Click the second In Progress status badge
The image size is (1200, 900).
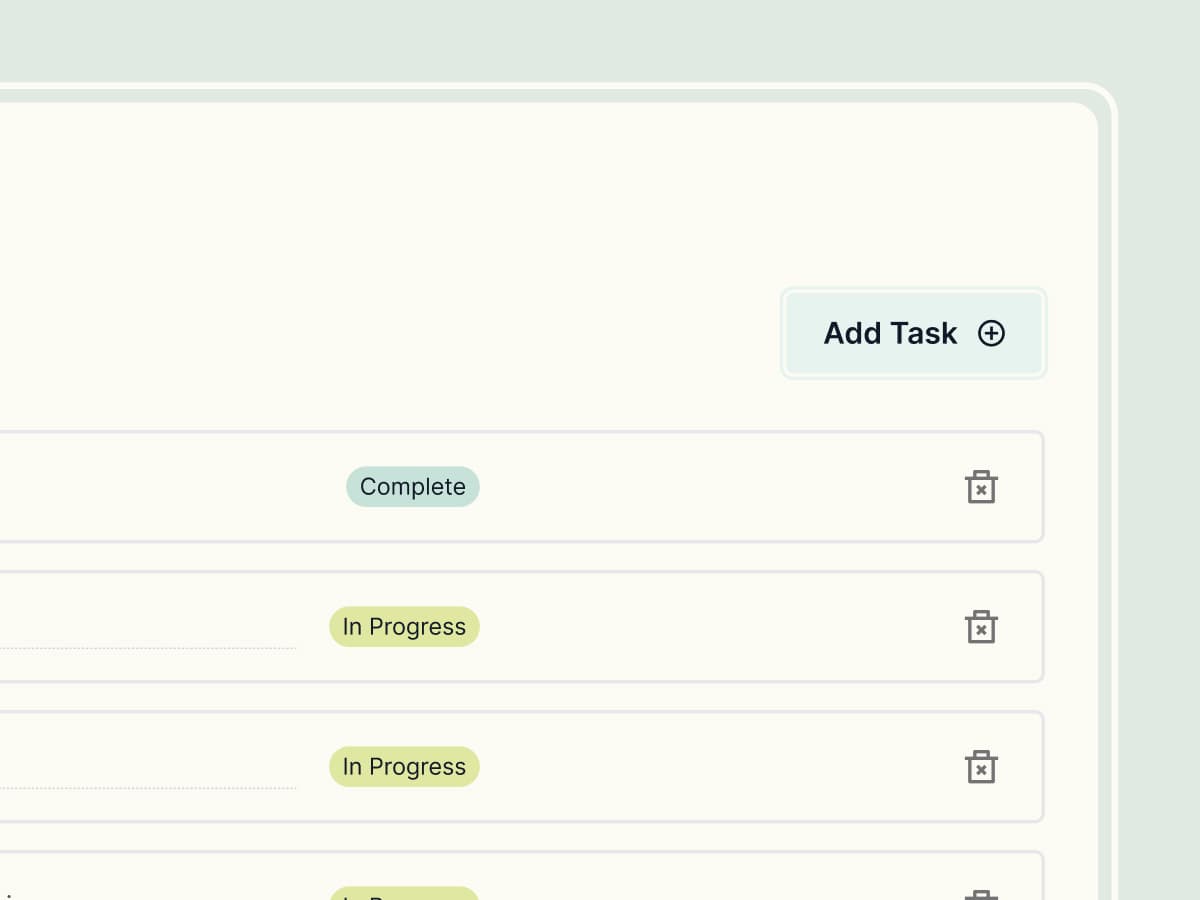404,767
